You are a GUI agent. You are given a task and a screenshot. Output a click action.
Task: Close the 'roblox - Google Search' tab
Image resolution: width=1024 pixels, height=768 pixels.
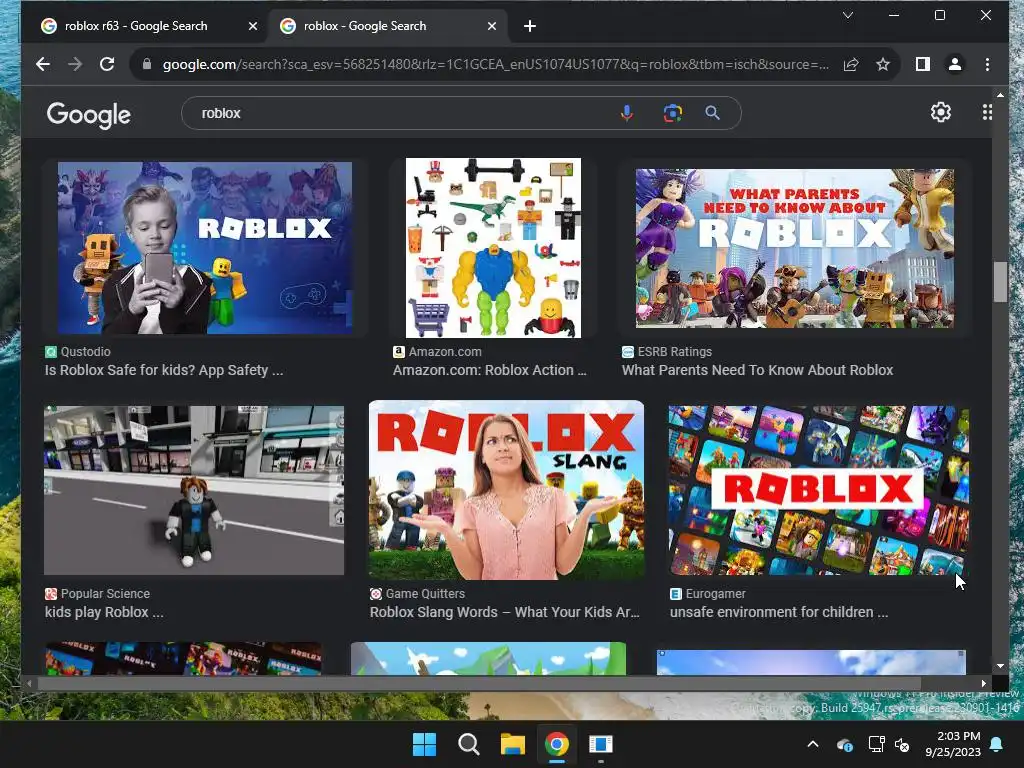pyautogui.click(x=492, y=26)
